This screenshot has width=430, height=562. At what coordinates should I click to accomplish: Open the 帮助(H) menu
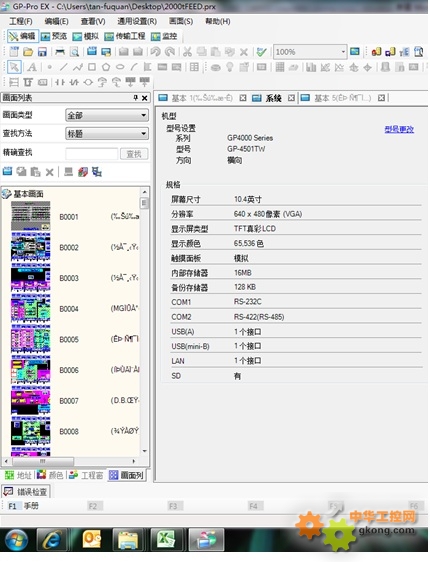coord(218,22)
